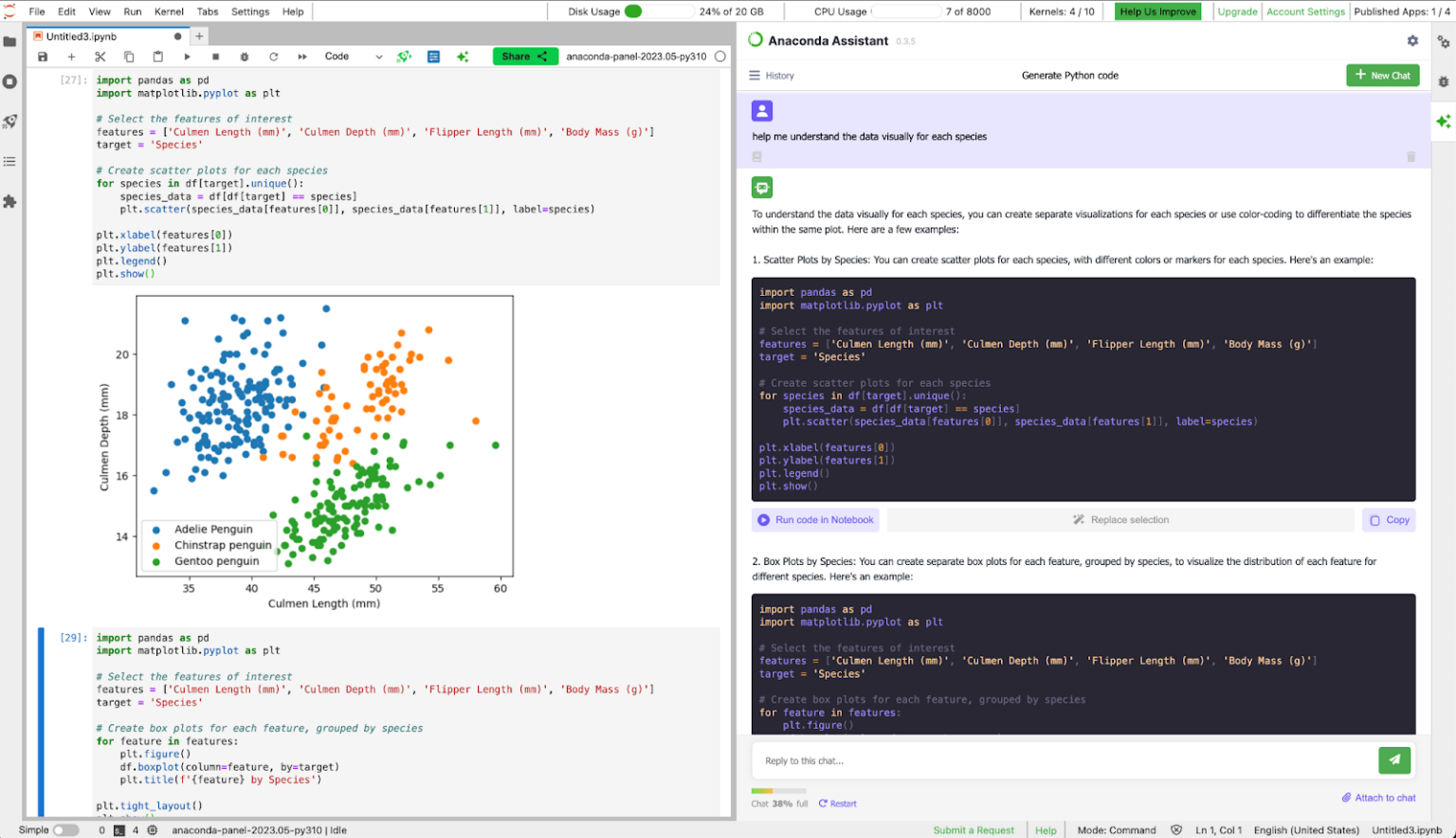1456x838 pixels.
Task: Open the Kernel menu
Action: tap(168, 11)
